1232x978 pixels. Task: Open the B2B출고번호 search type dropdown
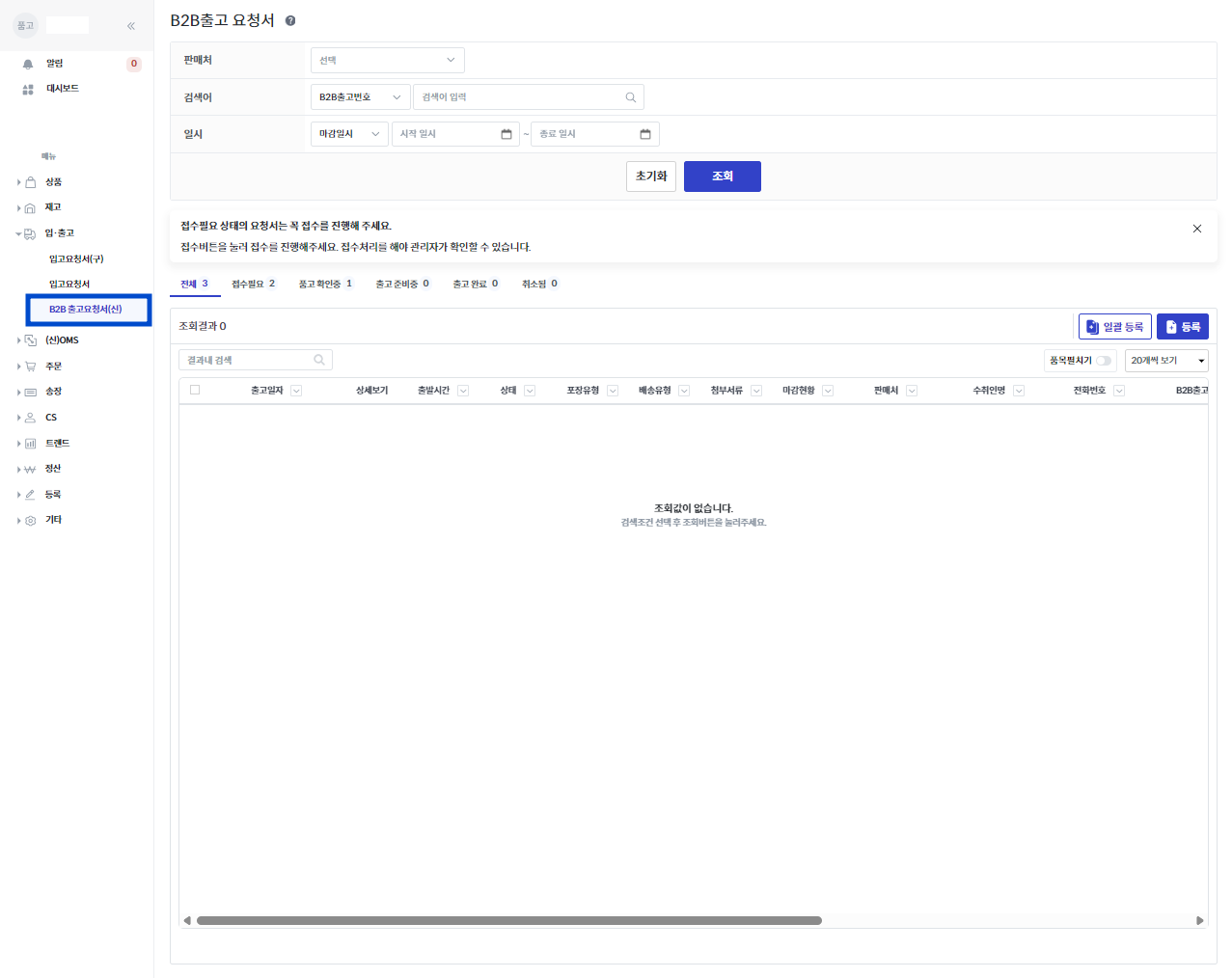[x=360, y=97]
